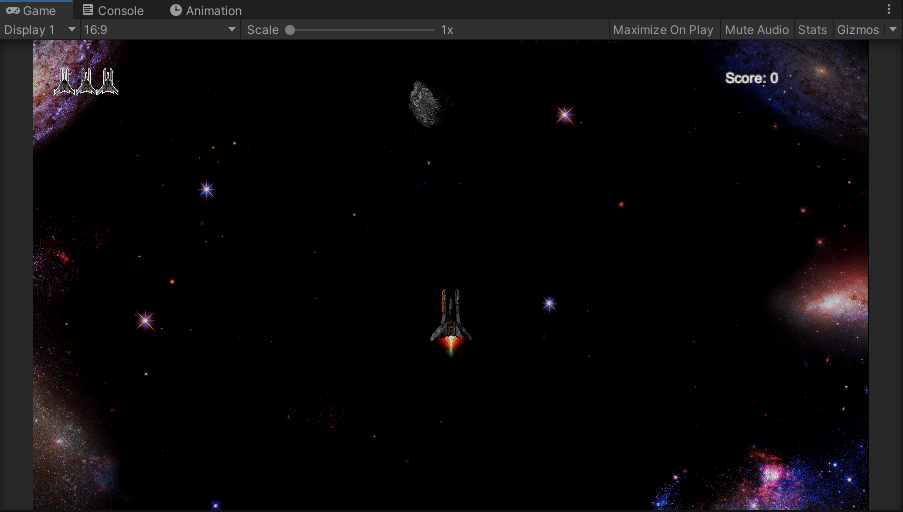Click the player spaceship in the game
Screen dimensions: 903x512
click(x=450, y=322)
